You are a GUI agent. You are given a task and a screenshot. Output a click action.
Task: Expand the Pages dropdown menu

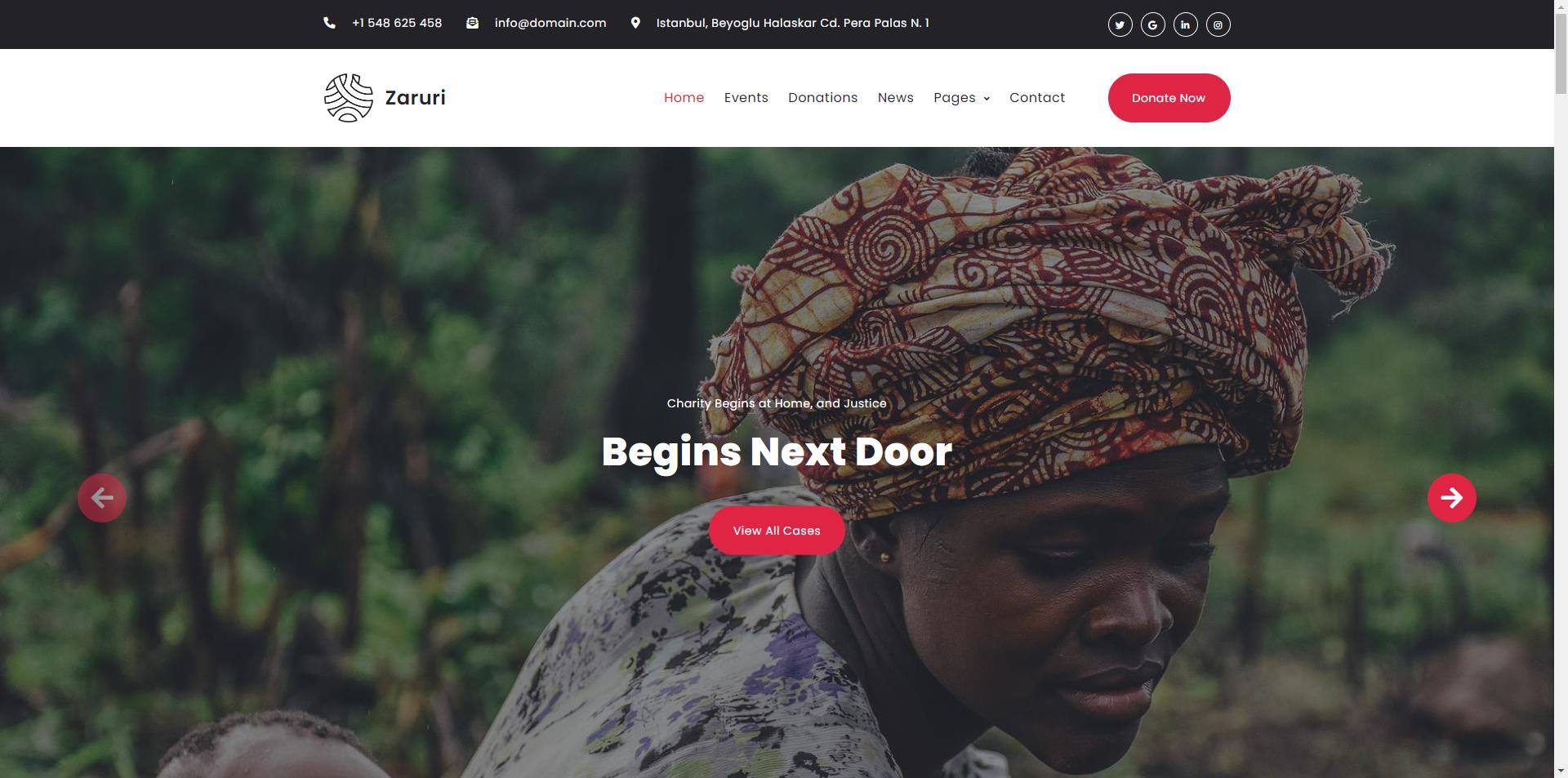(961, 98)
